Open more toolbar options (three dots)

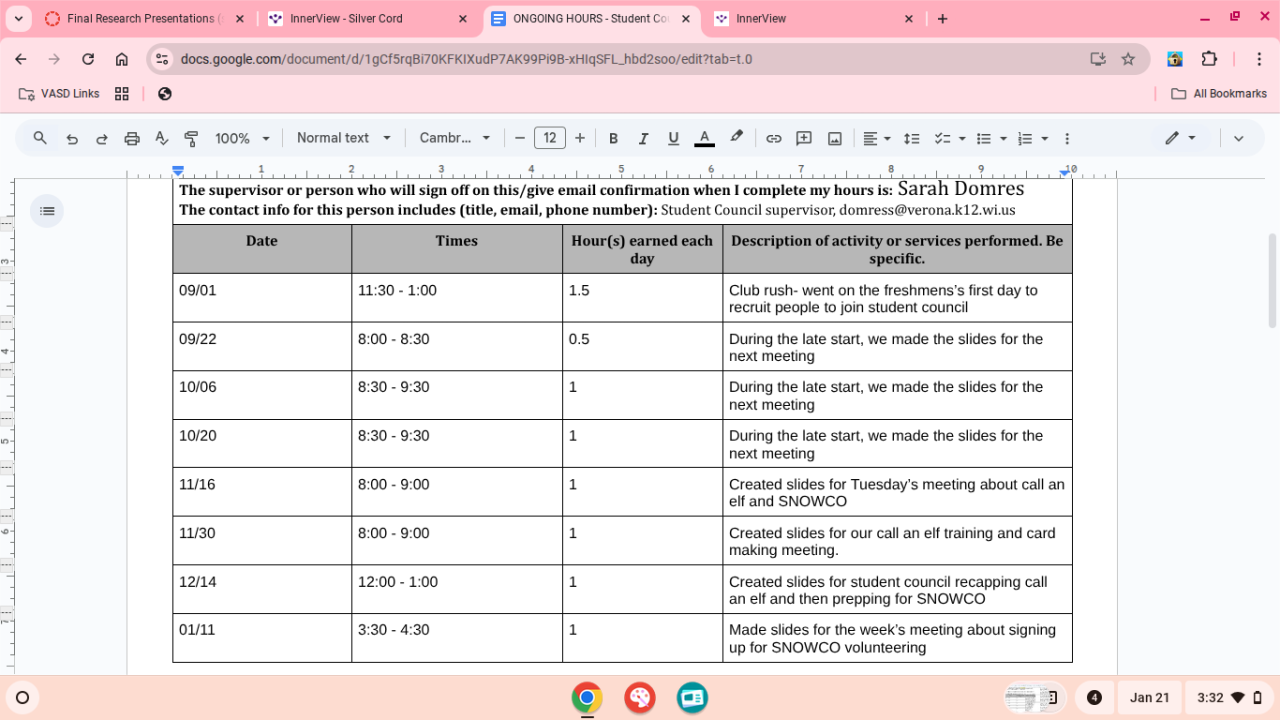pyautogui.click(x=1067, y=138)
